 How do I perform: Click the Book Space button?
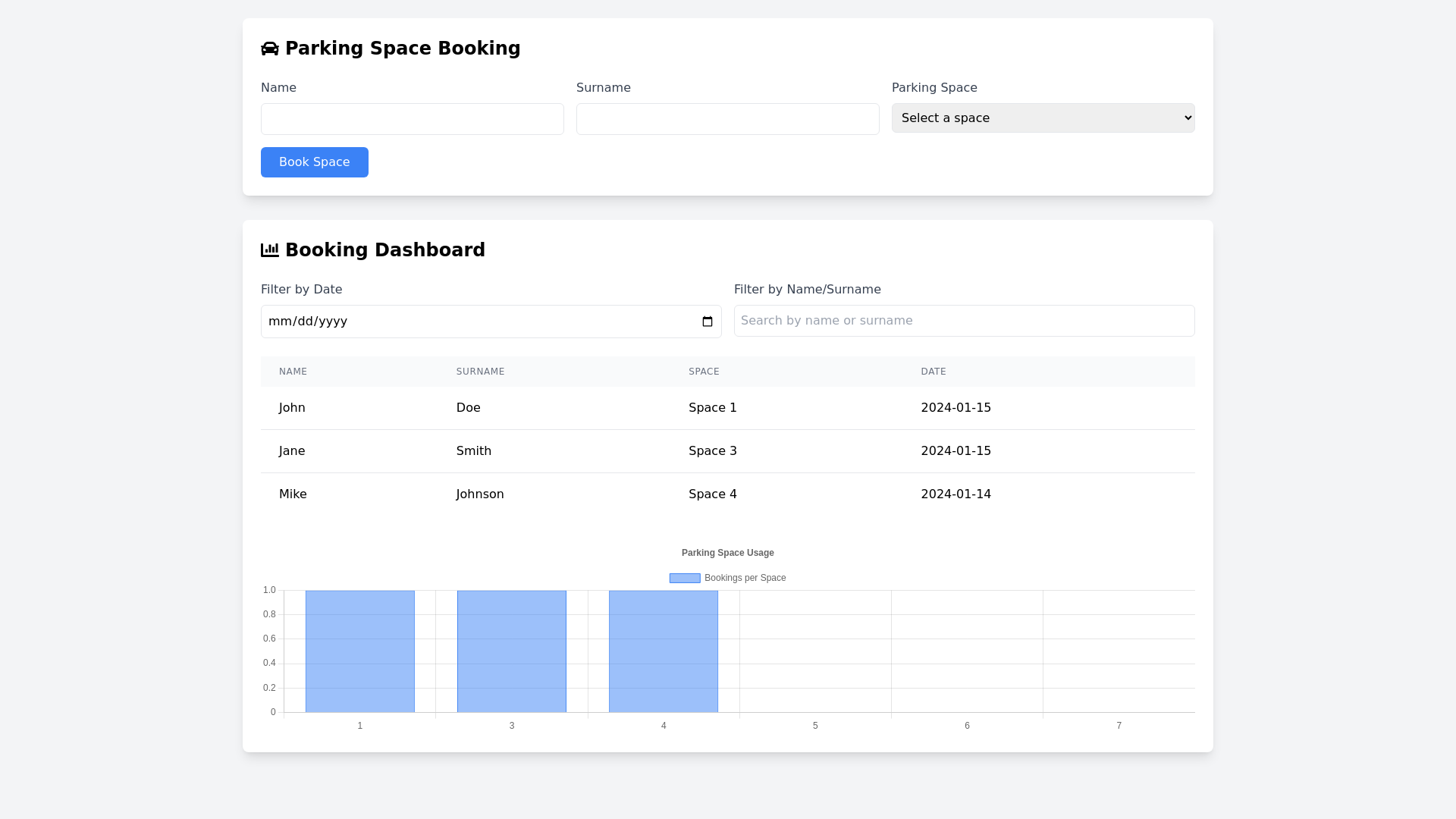(x=314, y=162)
